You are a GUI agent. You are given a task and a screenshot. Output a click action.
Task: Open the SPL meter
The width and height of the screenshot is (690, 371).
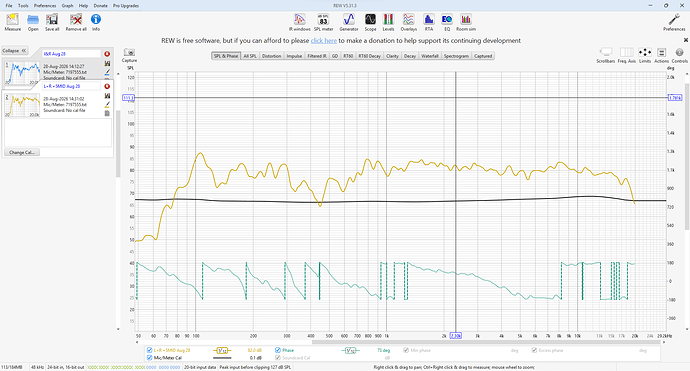[x=323, y=22]
